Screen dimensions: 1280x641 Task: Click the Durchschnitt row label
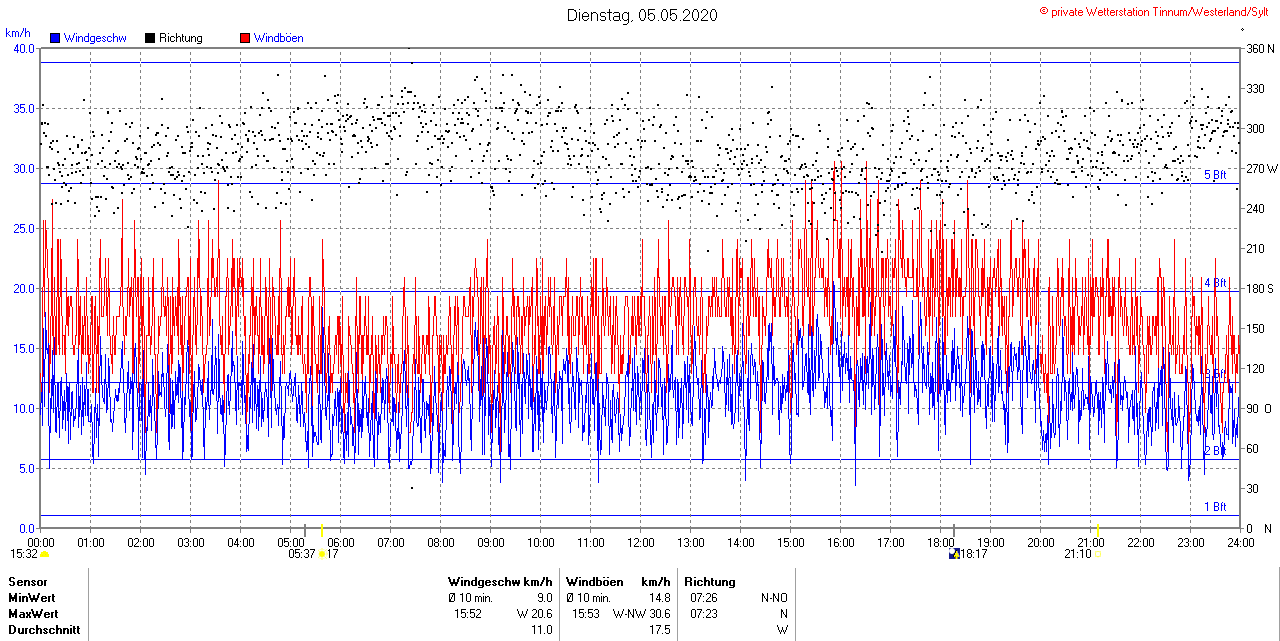pyautogui.click(x=44, y=630)
